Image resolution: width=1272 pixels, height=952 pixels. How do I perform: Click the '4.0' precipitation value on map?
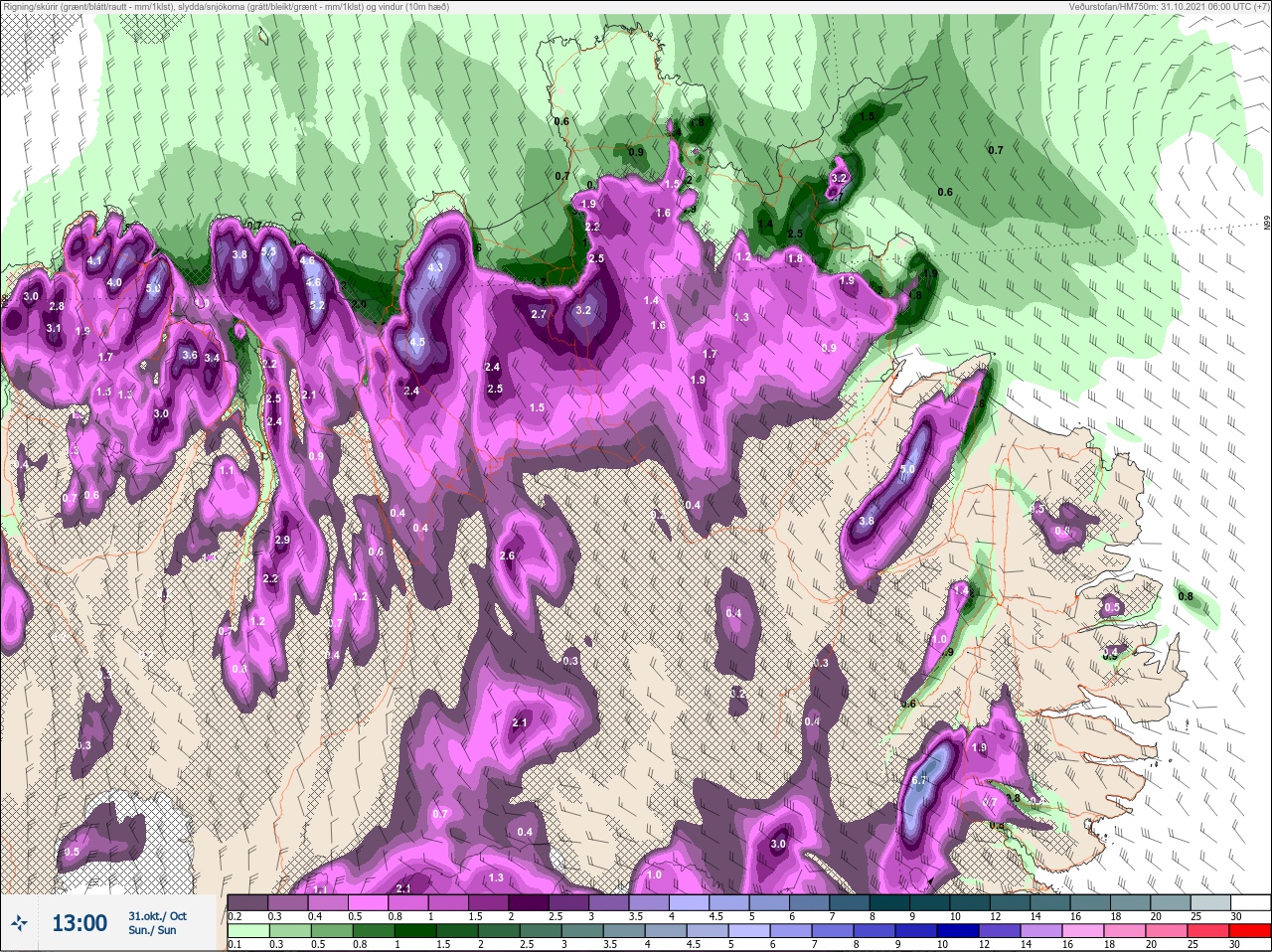point(114,282)
